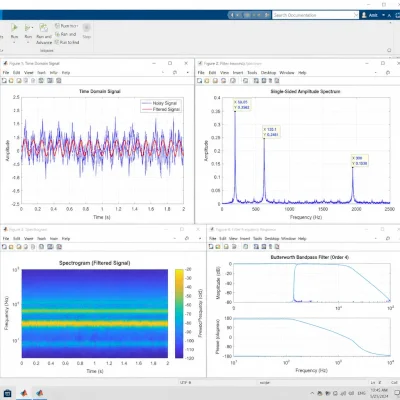
Task: Click Save Figure icon in Figure 4 toolbar
Action: [226, 247]
